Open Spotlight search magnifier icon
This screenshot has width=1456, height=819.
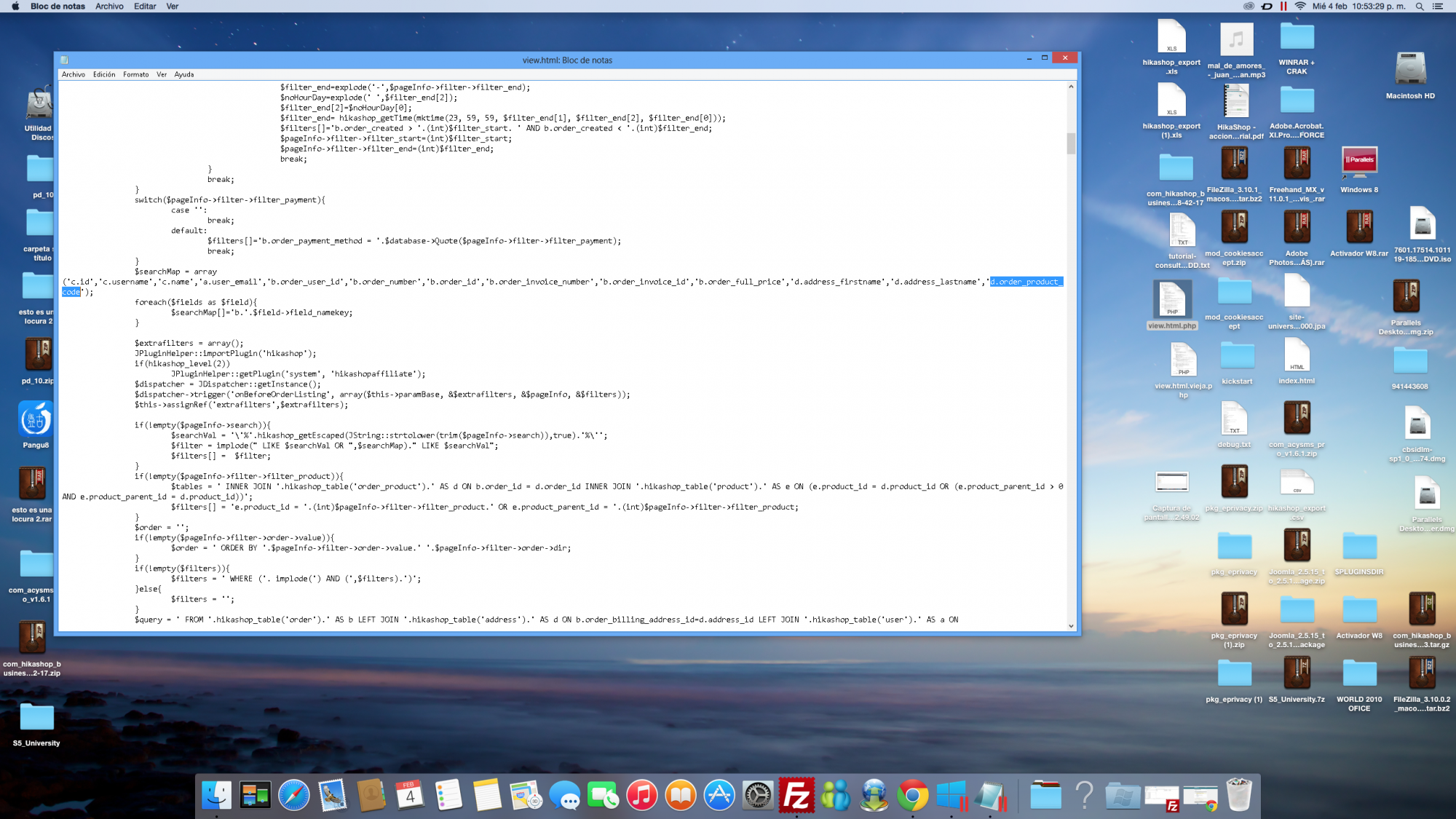tap(1420, 7)
